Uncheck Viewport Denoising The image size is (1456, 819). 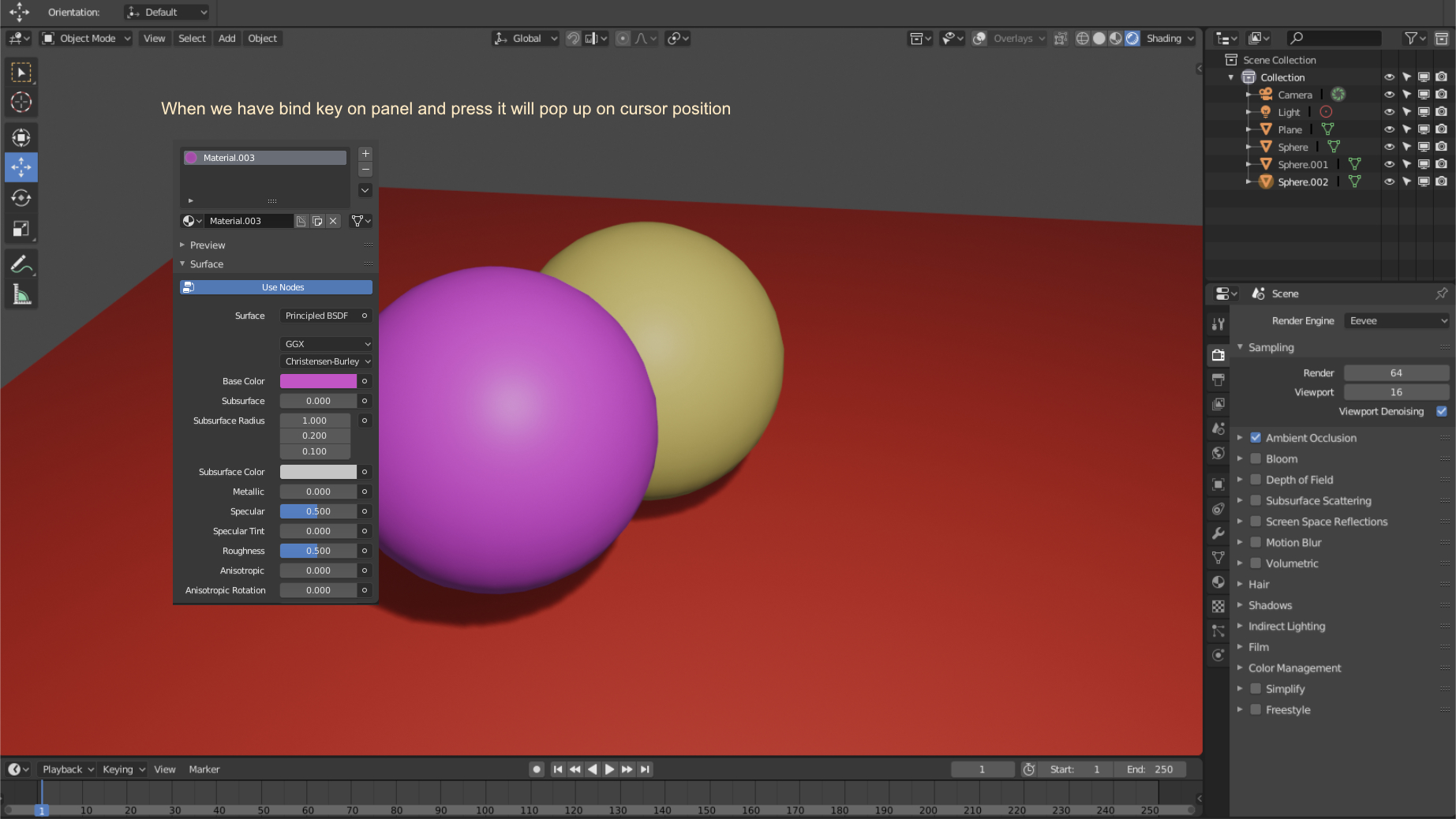coord(1442,411)
